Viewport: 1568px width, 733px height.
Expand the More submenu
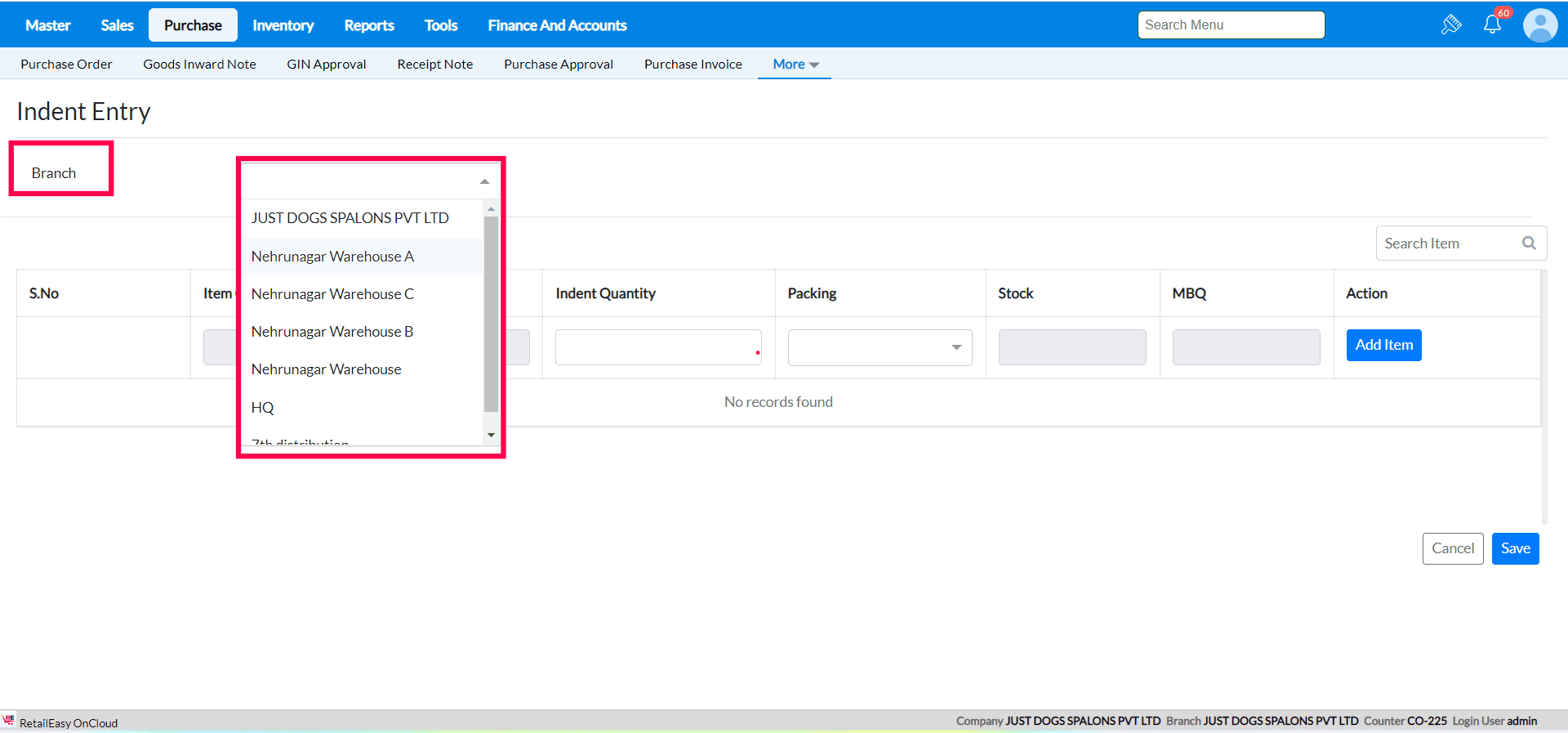click(795, 64)
